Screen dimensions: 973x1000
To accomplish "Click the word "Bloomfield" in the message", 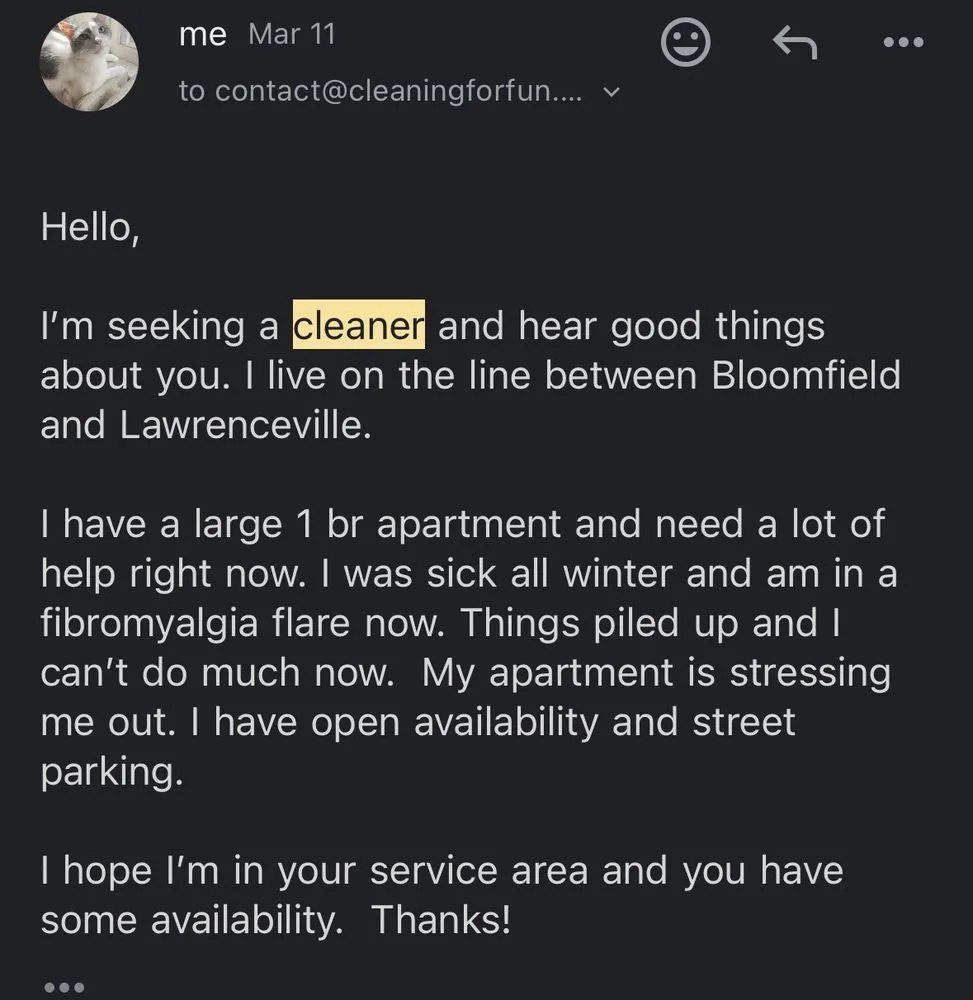I will [x=806, y=375].
